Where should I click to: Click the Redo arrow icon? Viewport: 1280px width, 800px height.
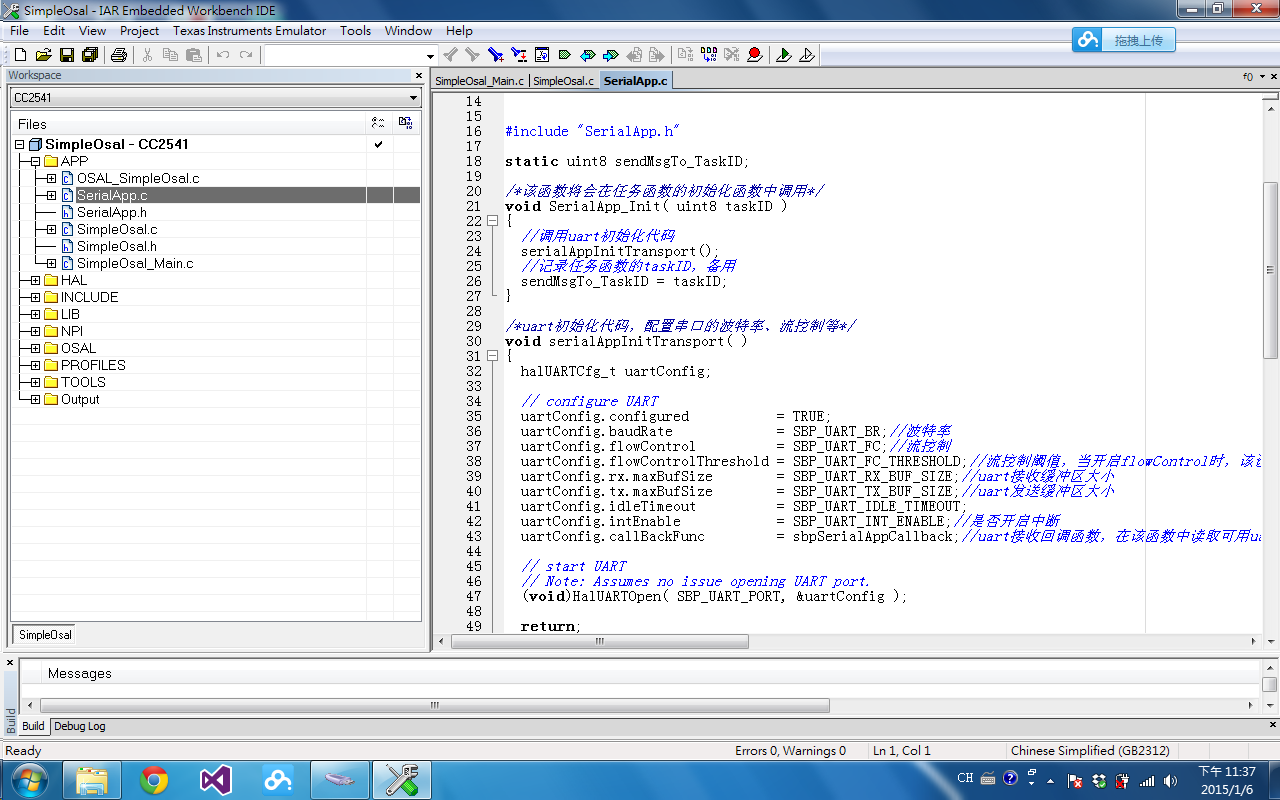[246, 55]
